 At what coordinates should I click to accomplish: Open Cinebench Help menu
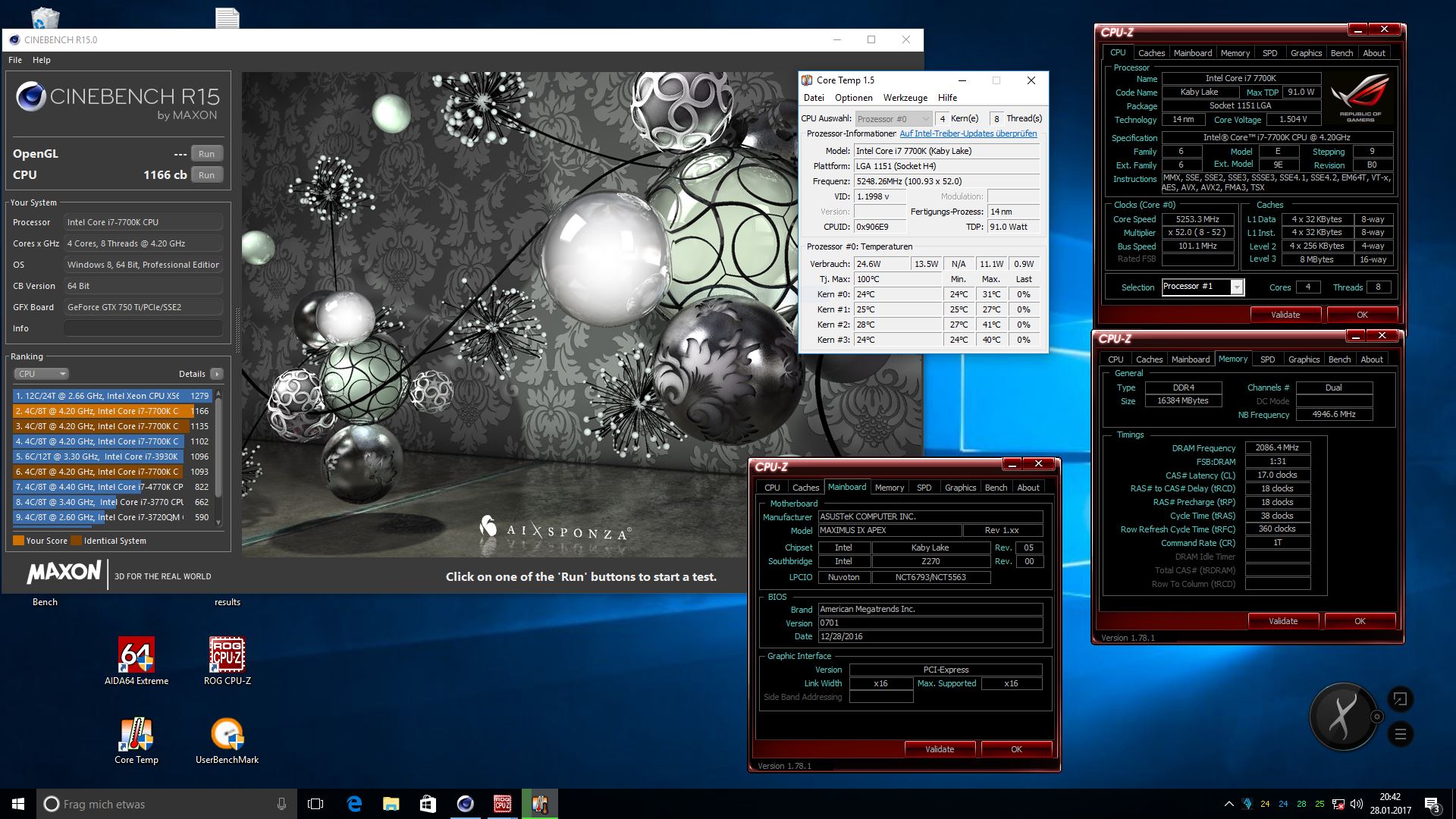pyautogui.click(x=42, y=60)
